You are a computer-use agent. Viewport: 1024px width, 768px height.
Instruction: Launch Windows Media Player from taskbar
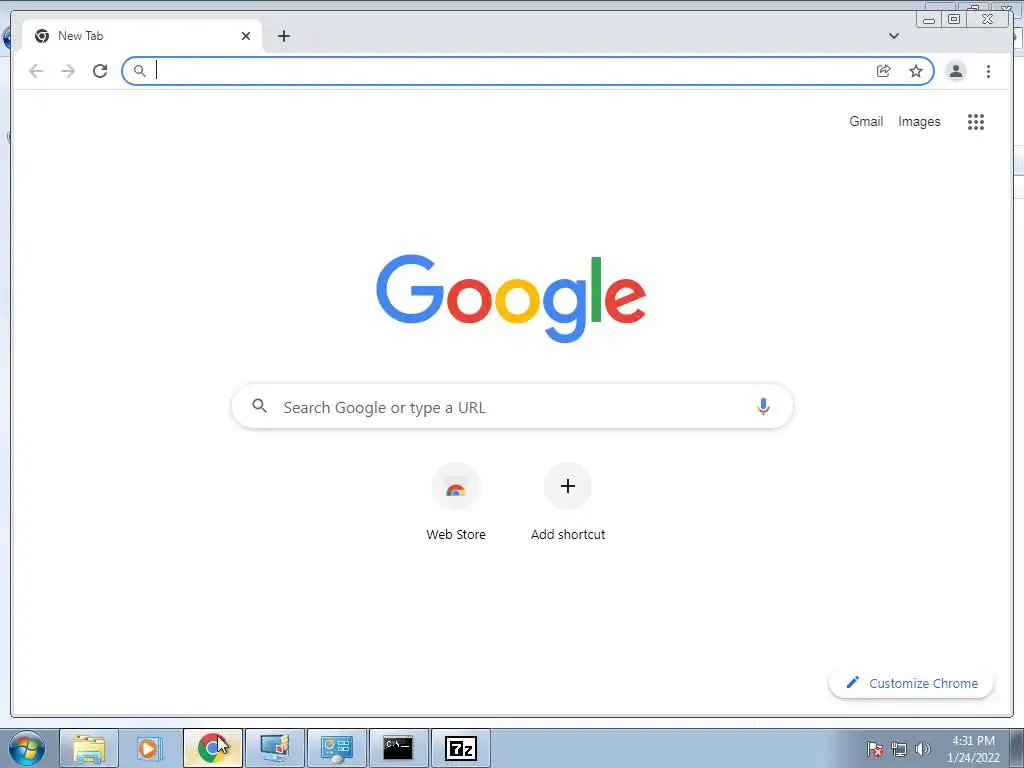pyautogui.click(x=150, y=748)
